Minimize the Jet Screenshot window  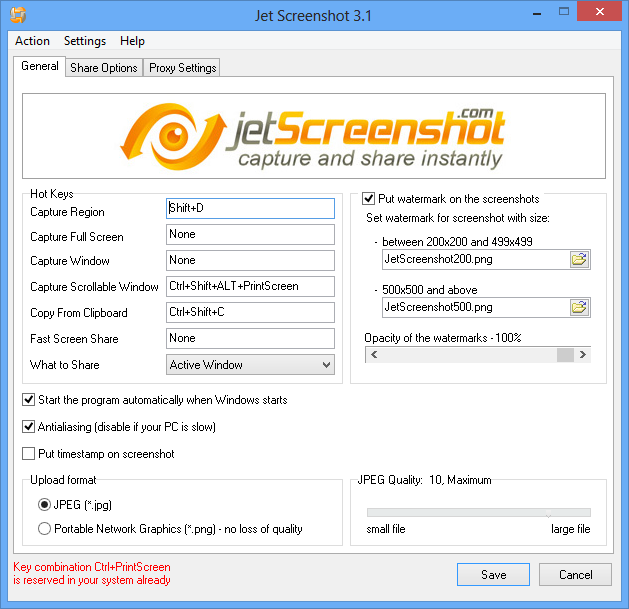pos(537,12)
